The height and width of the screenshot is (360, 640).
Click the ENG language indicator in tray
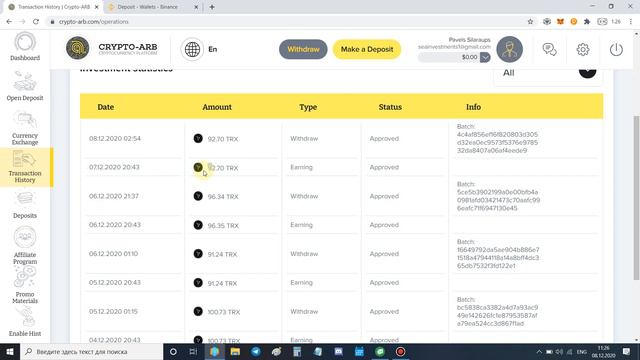582,352
